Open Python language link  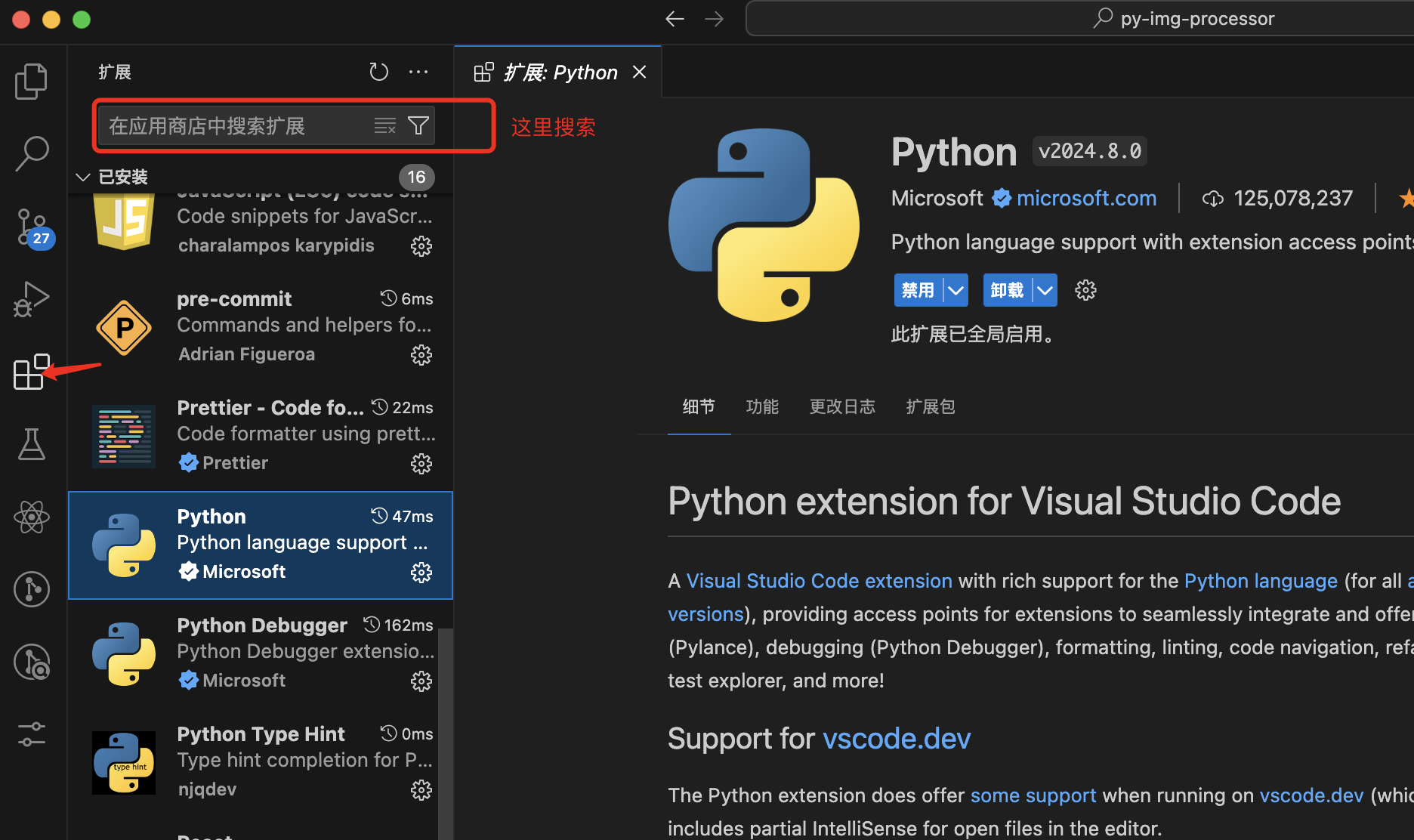pos(1261,580)
